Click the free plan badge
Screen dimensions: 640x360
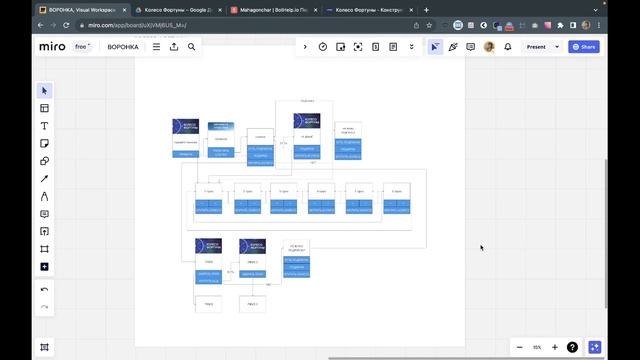[x=82, y=47]
